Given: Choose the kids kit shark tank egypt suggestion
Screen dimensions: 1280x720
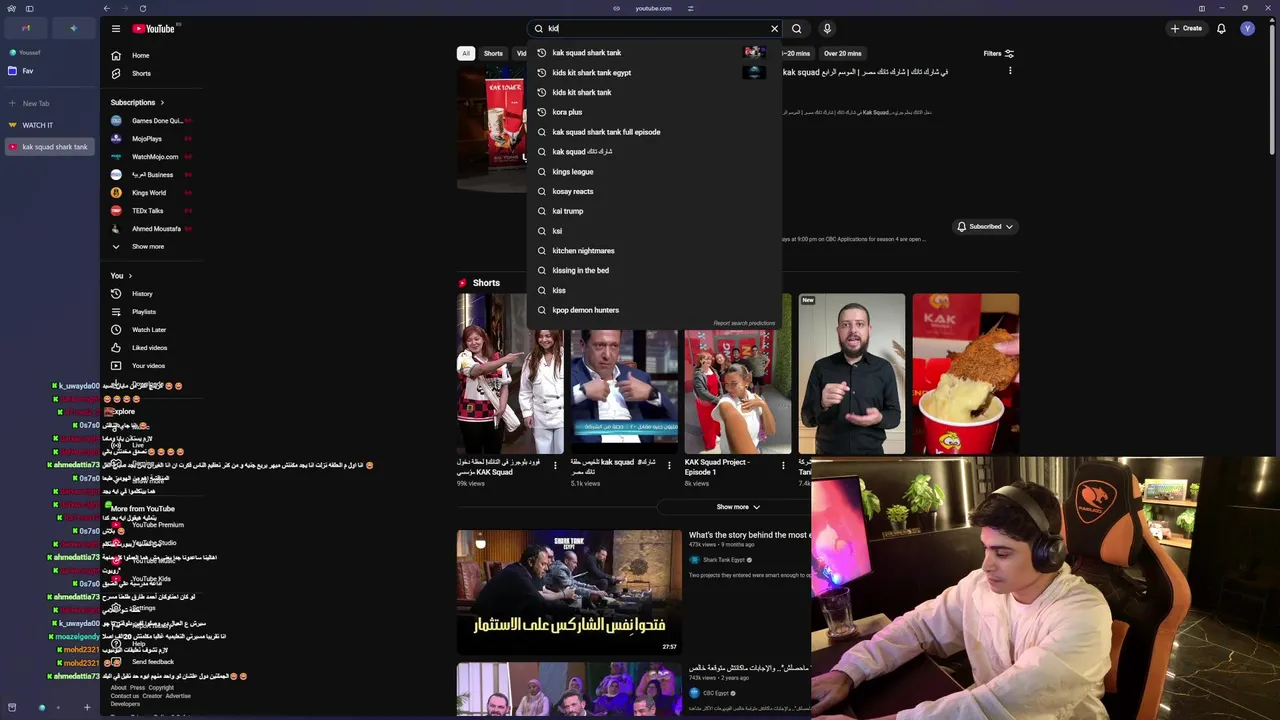Looking at the screenshot, I should (x=654, y=73).
